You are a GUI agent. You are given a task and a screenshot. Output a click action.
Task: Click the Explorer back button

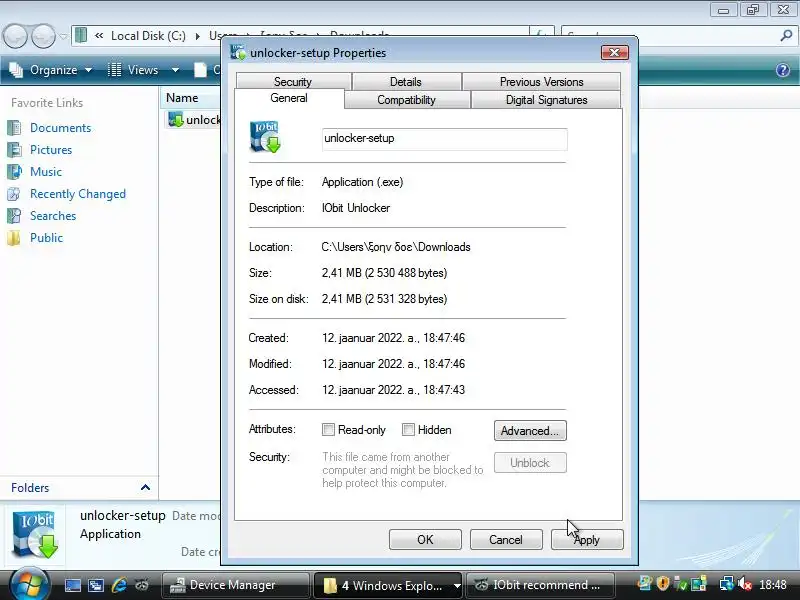pyautogui.click(x=15, y=36)
